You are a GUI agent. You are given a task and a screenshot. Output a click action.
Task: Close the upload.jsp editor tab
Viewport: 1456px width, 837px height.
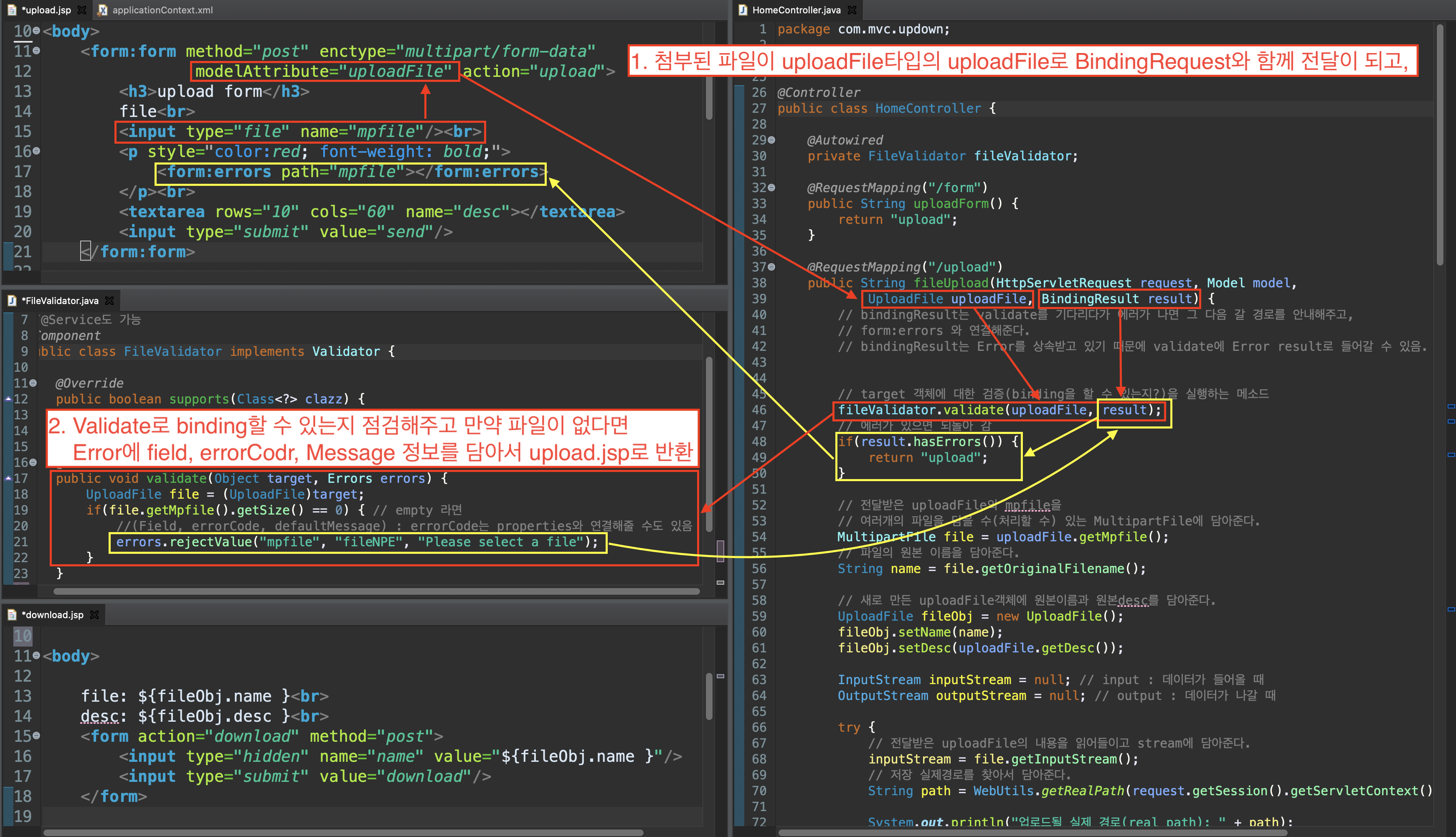(x=81, y=10)
